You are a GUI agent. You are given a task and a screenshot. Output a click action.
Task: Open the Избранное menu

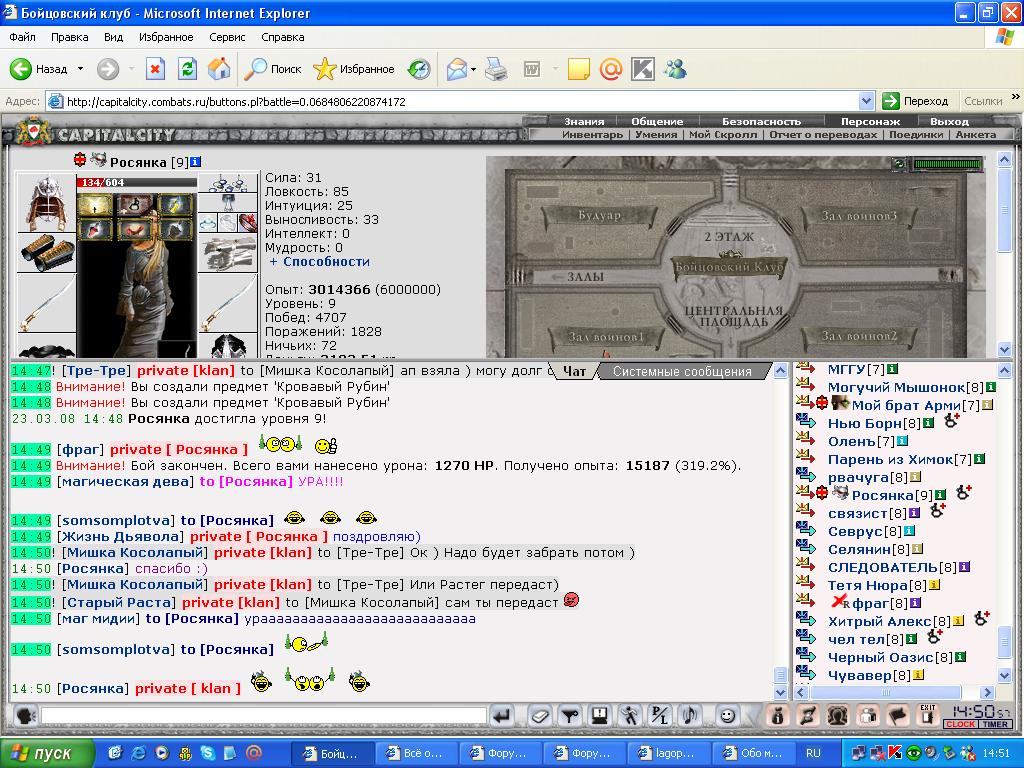pos(166,37)
